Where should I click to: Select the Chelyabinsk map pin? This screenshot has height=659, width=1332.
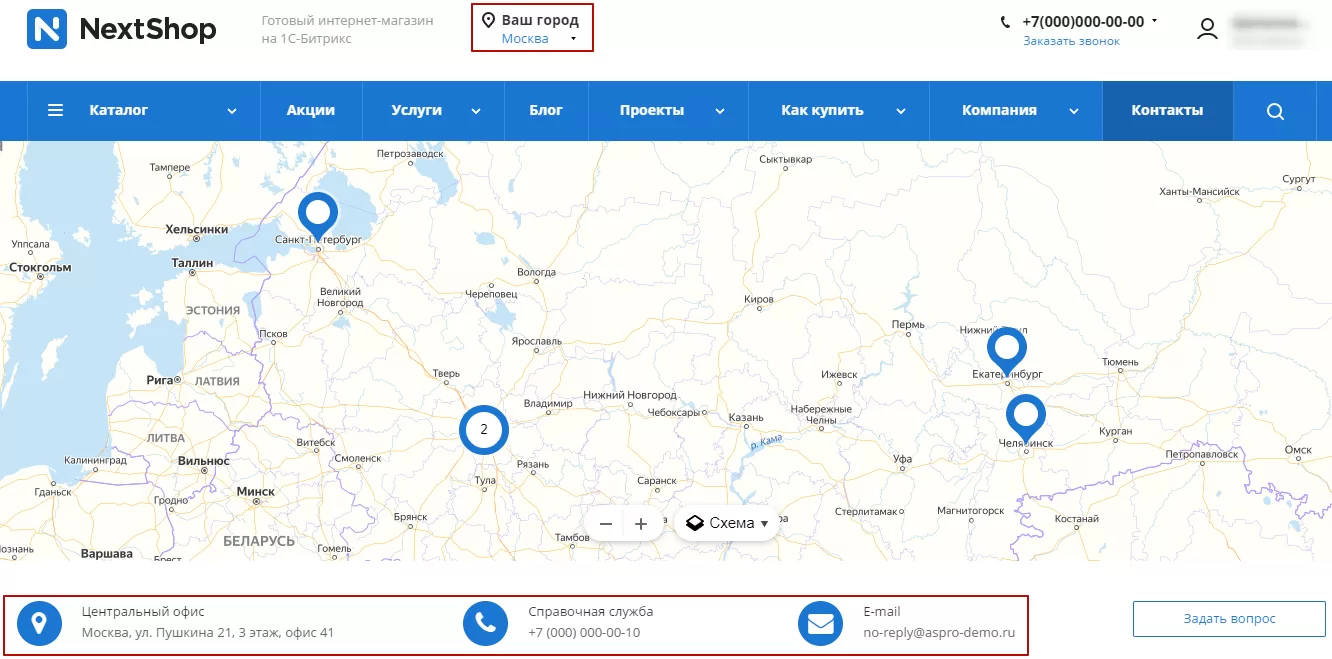[1025, 418]
